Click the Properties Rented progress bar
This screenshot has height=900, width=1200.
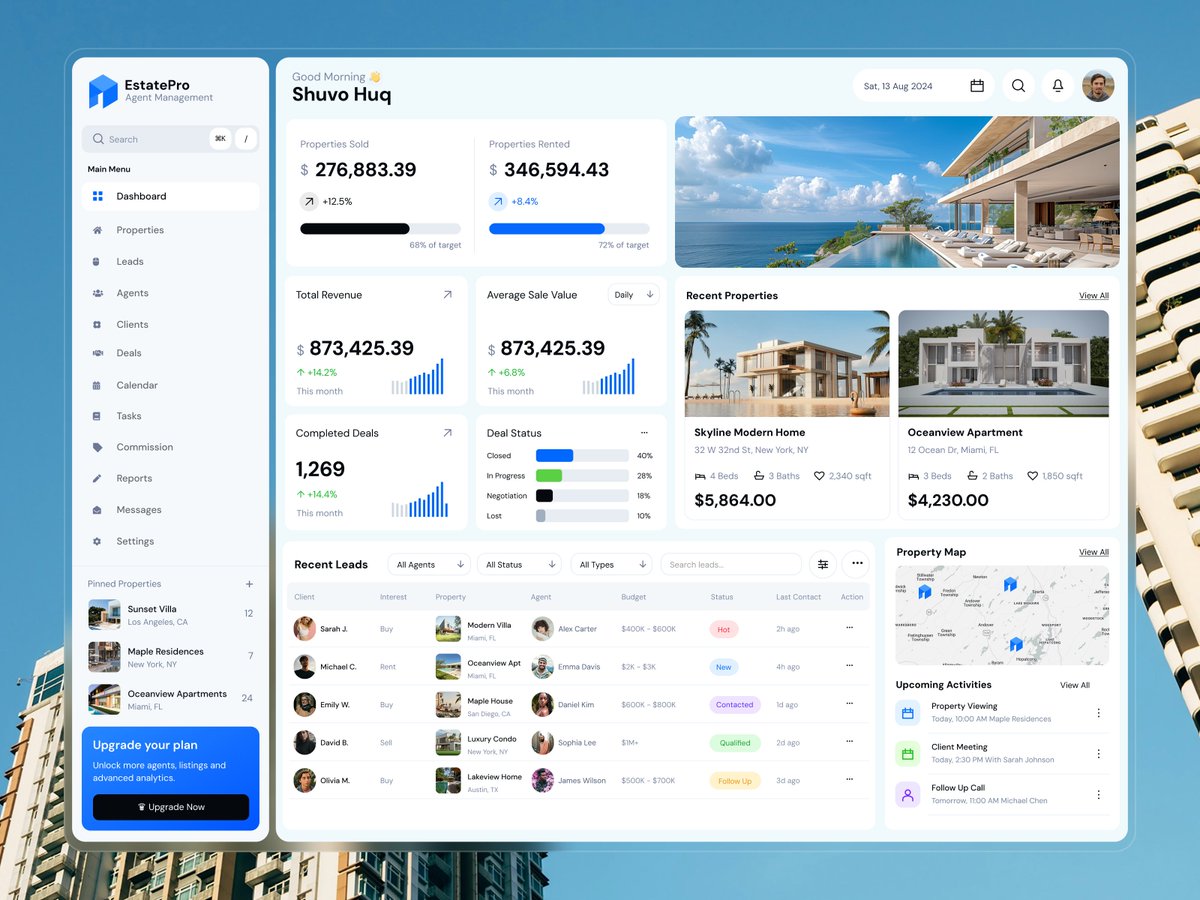(569, 229)
